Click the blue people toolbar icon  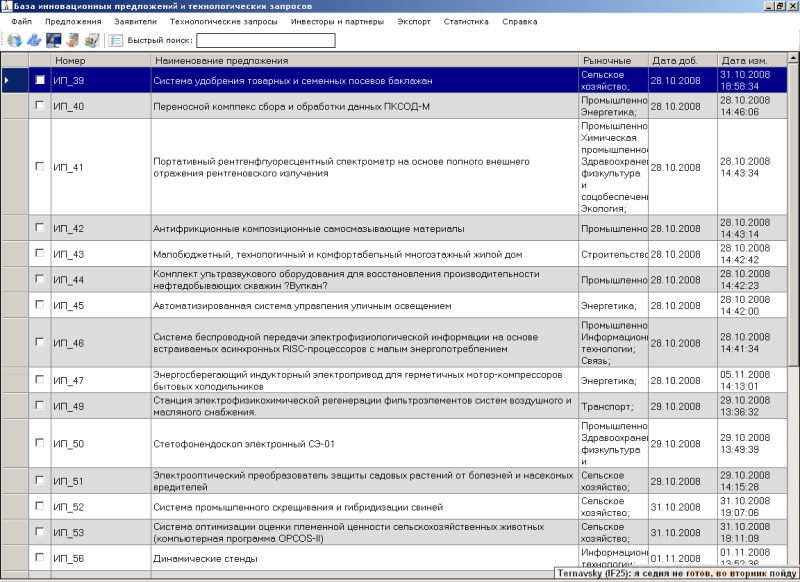34,40
